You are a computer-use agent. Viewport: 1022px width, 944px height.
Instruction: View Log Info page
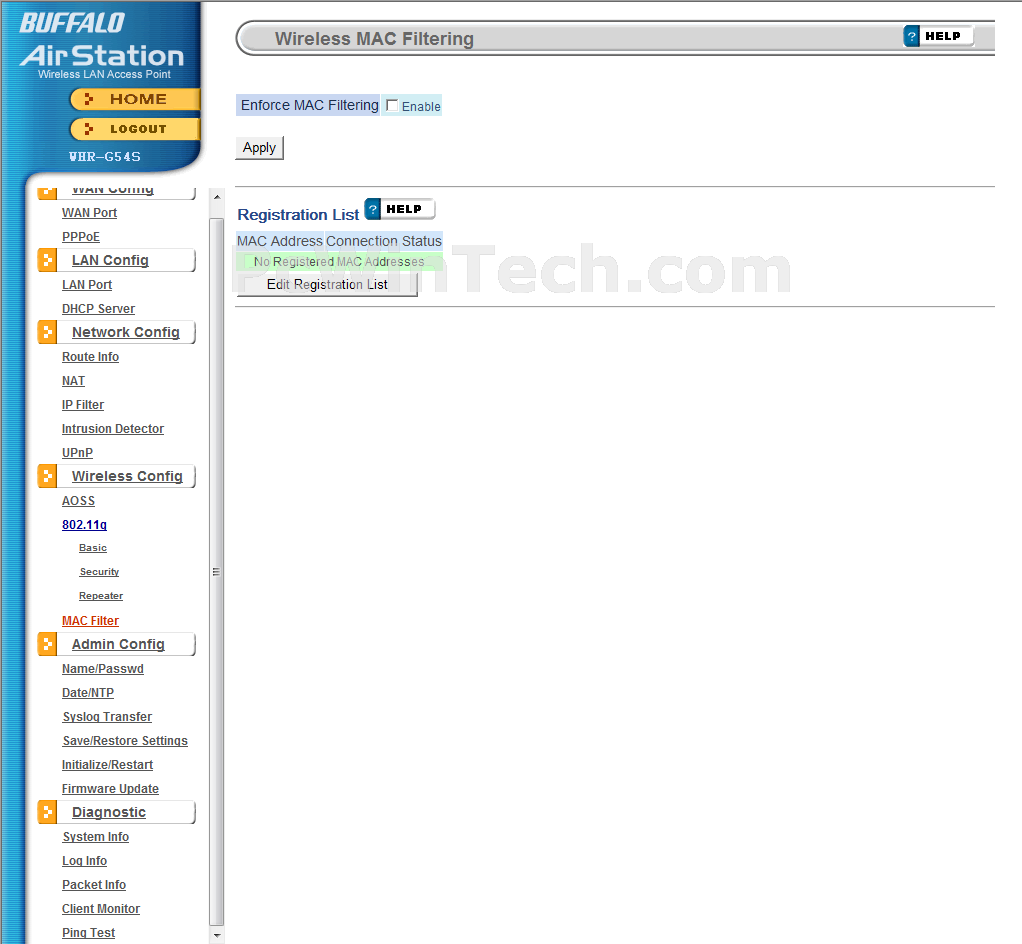(84, 861)
